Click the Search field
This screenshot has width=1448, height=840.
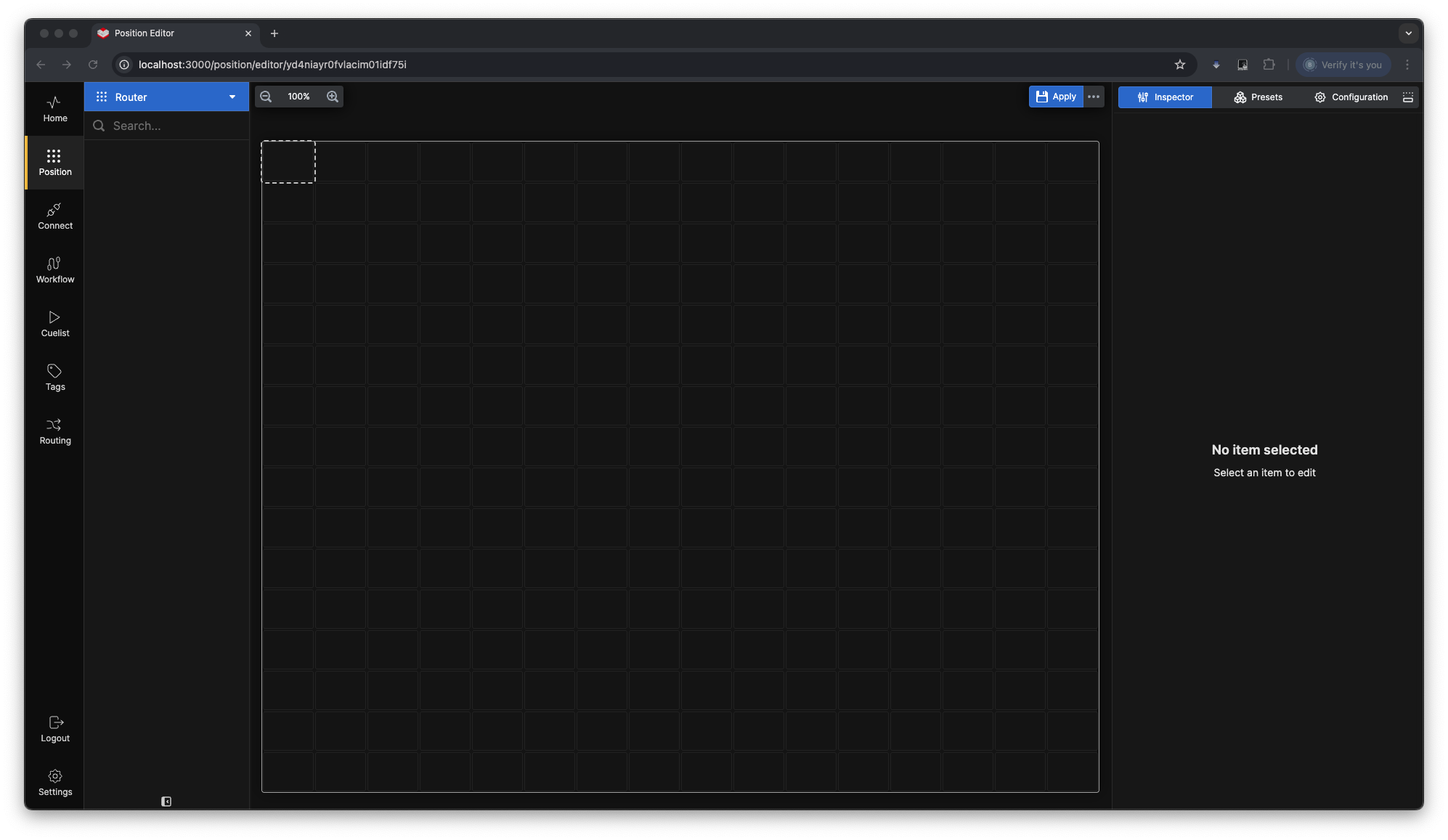pyautogui.click(x=166, y=126)
